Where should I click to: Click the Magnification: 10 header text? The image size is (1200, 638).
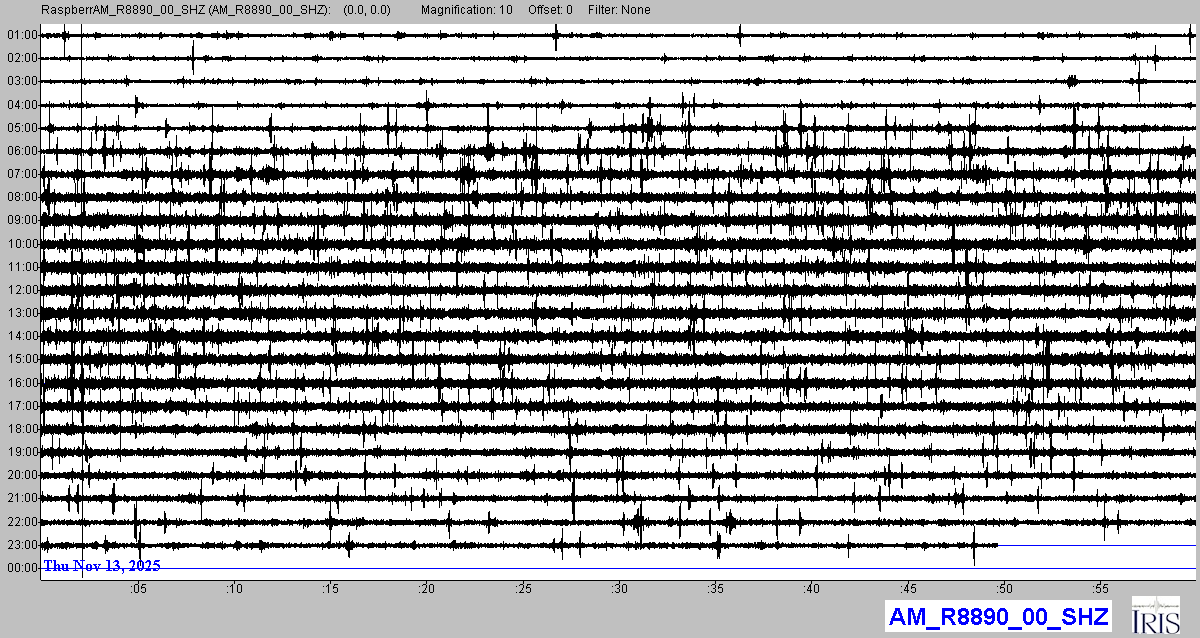point(465,10)
